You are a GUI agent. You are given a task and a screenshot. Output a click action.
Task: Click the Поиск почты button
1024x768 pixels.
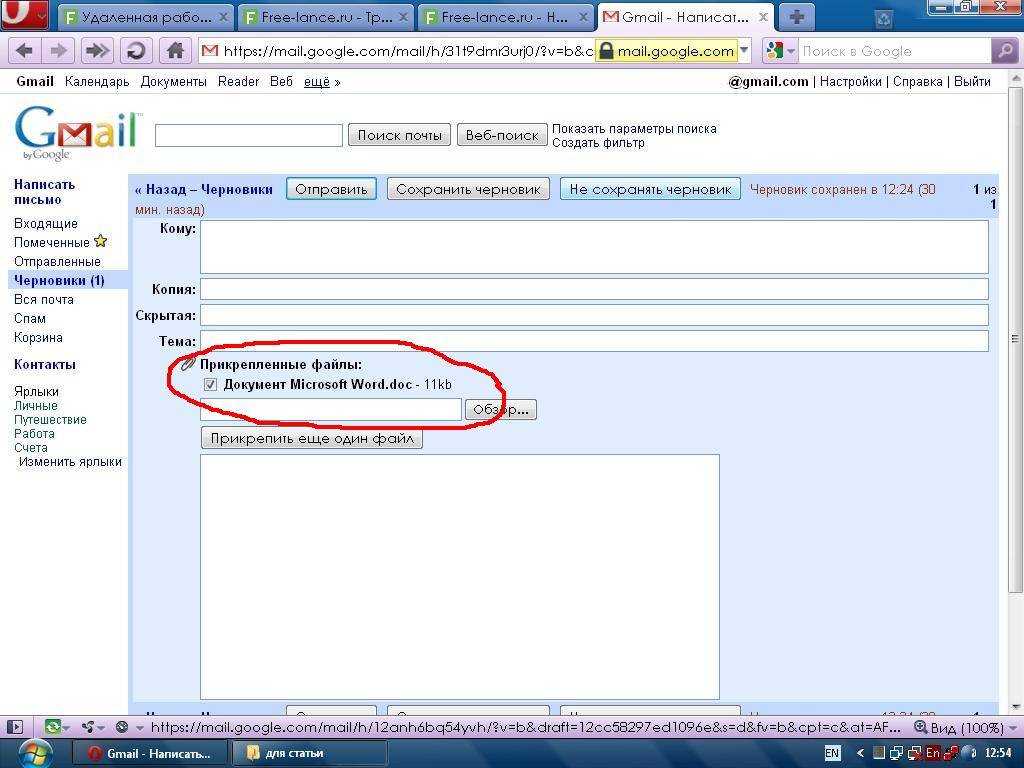[399, 135]
